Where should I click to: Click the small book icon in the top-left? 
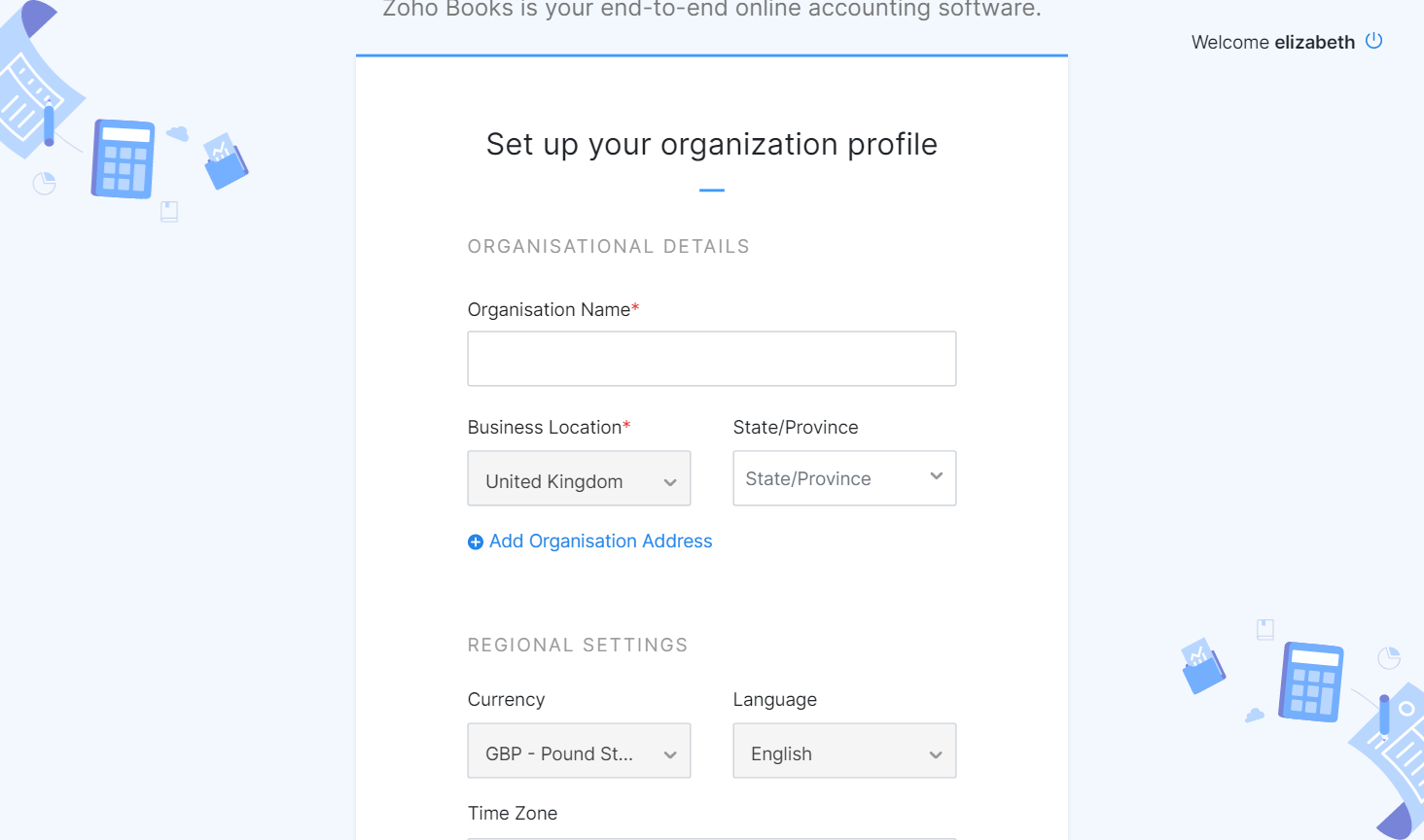tap(169, 211)
